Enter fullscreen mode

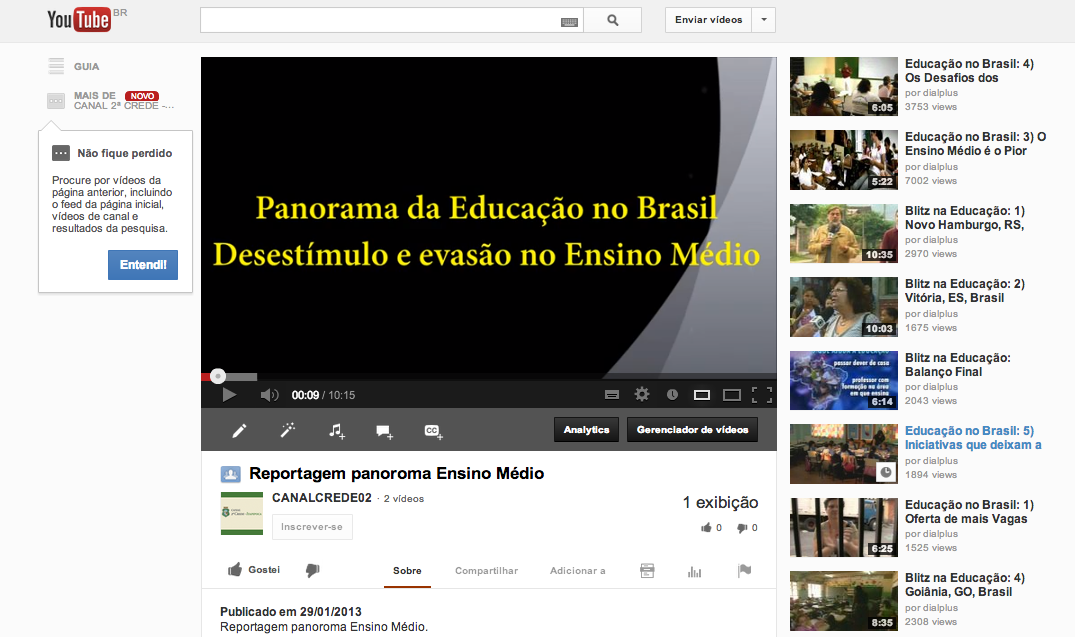coord(762,395)
